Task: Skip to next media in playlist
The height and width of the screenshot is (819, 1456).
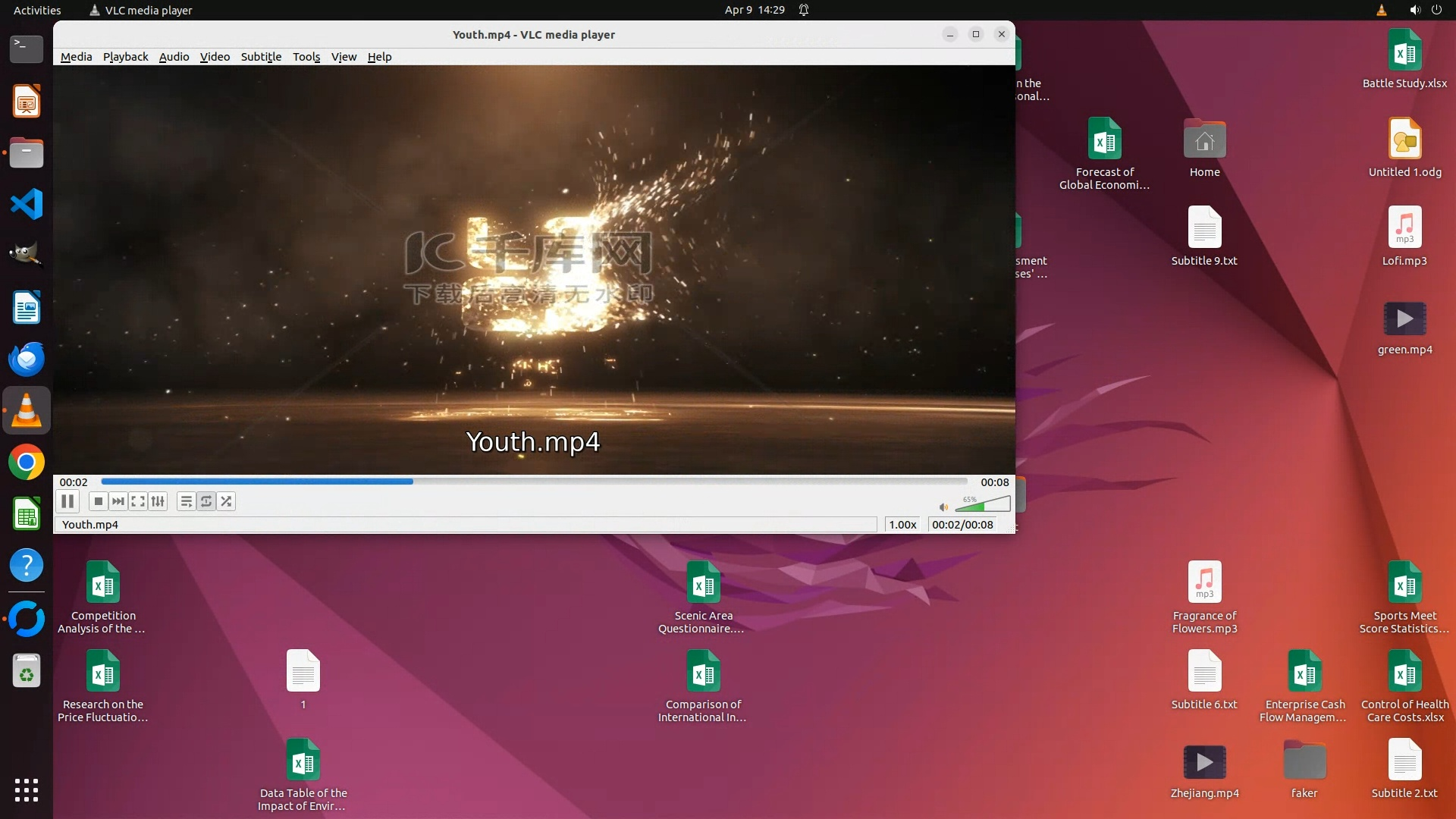Action: 118,501
